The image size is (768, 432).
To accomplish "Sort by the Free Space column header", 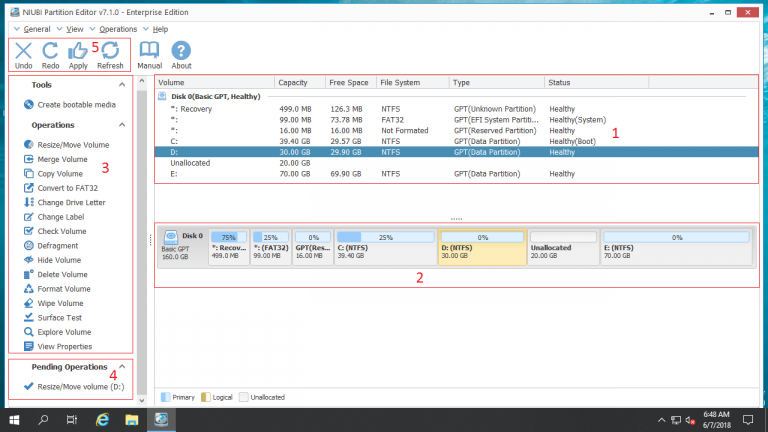I will click(x=351, y=82).
